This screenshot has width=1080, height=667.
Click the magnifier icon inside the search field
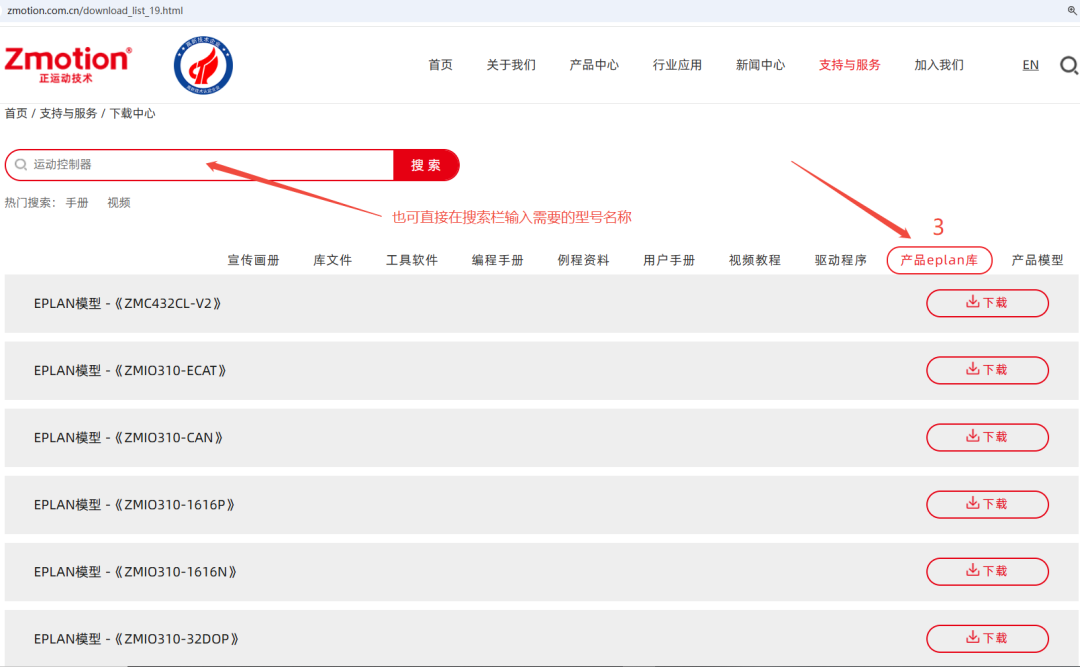pyautogui.click(x=20, y=164)
